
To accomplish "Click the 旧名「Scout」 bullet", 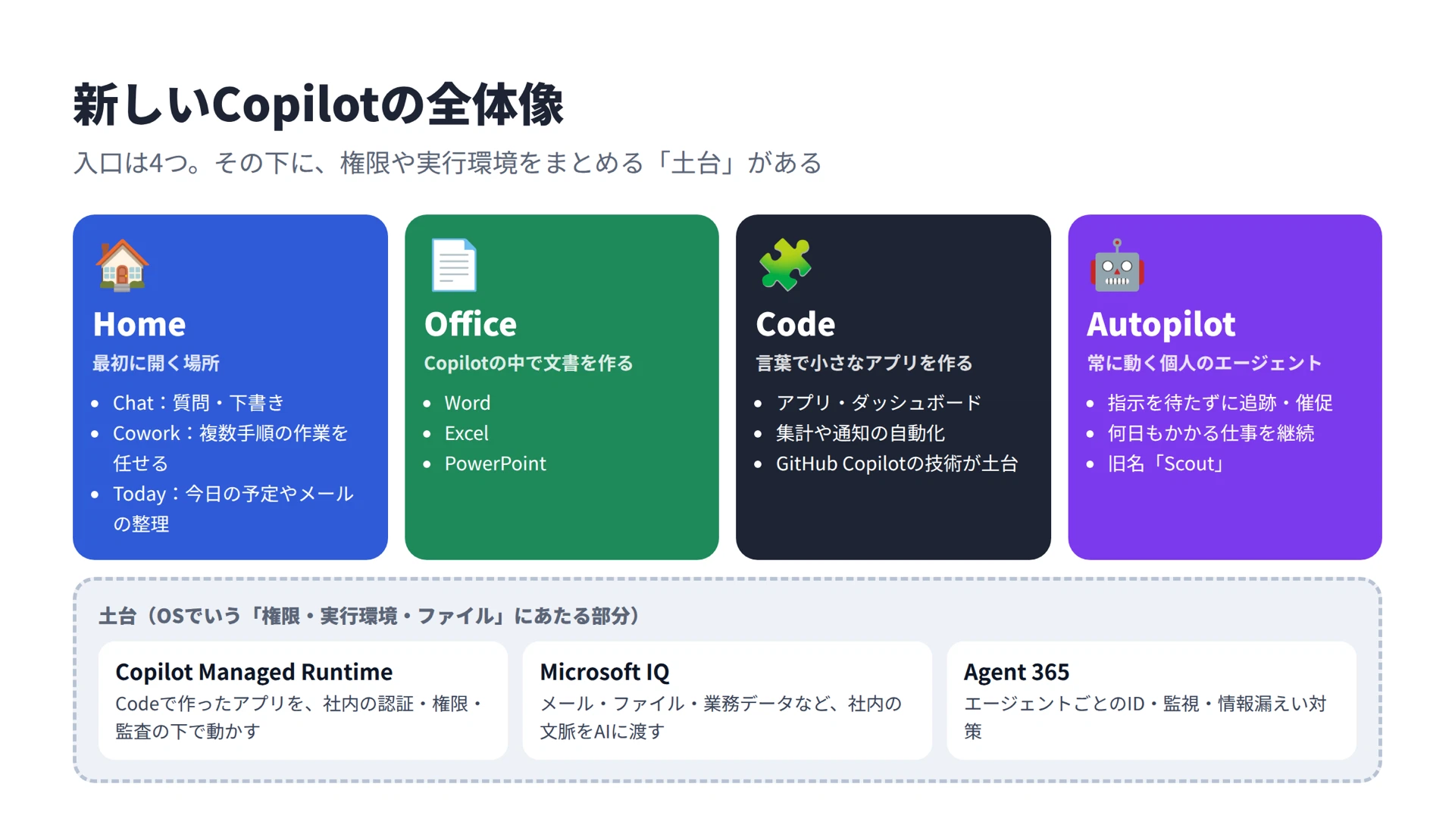I will tap(1167, 464).
